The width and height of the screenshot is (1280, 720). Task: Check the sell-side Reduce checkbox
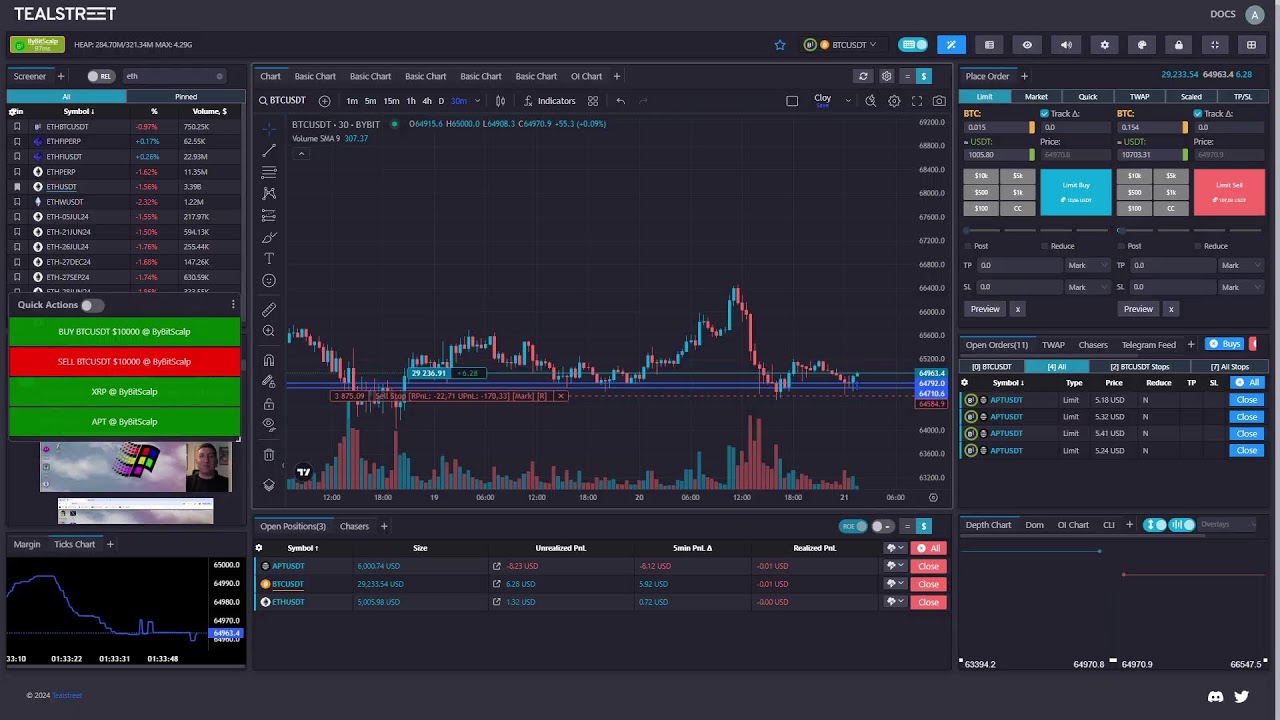tap(1198, 246)
